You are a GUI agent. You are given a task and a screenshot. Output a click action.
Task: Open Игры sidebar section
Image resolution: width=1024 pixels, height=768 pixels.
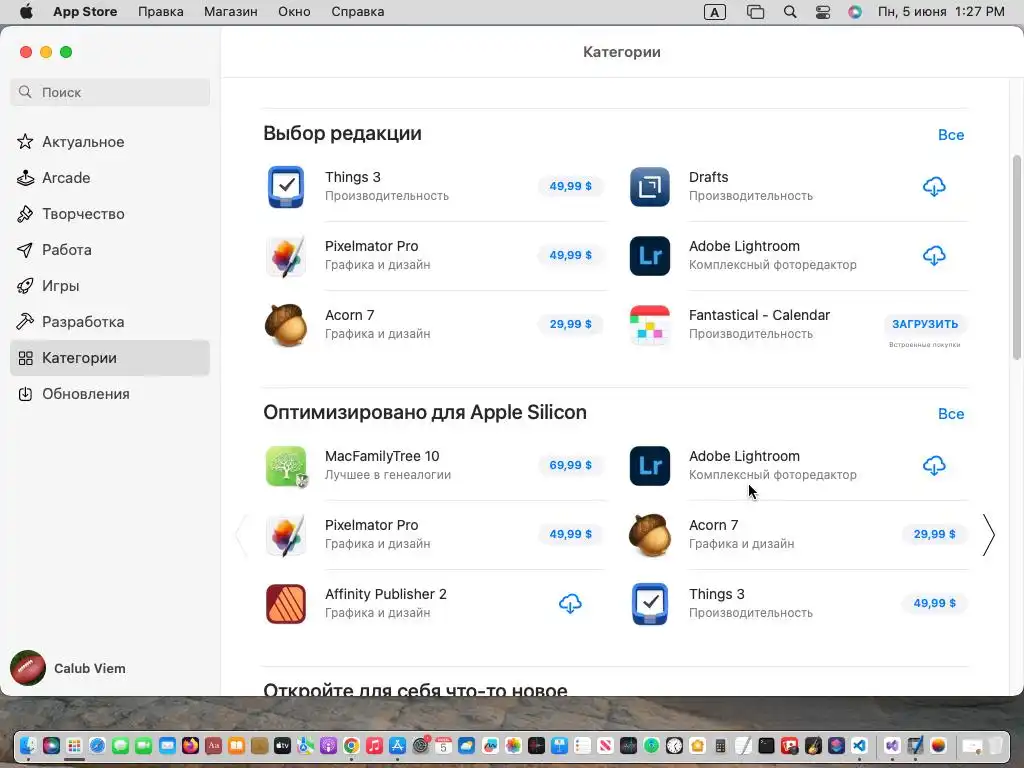110,285
